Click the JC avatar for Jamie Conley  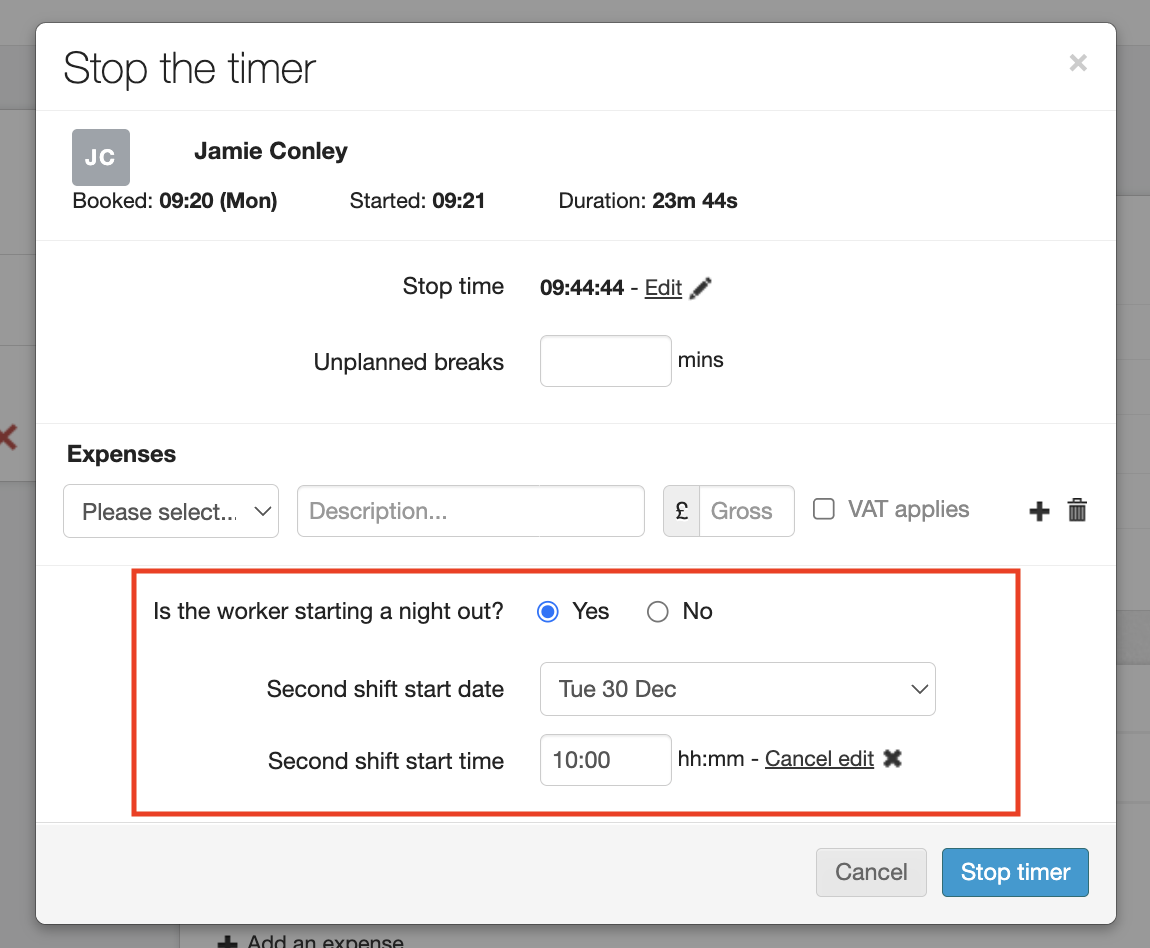(x=101, y=157)
